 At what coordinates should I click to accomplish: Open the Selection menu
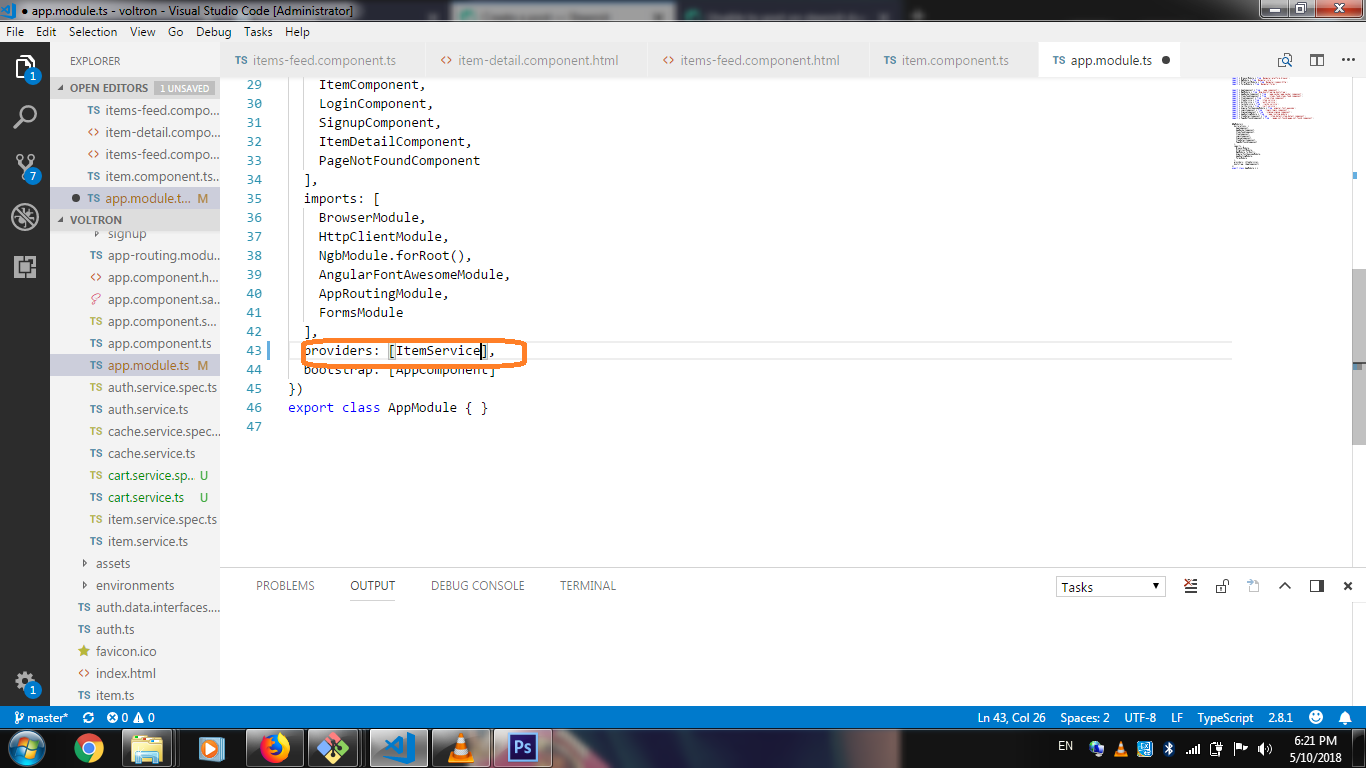(x=93, y=32)
